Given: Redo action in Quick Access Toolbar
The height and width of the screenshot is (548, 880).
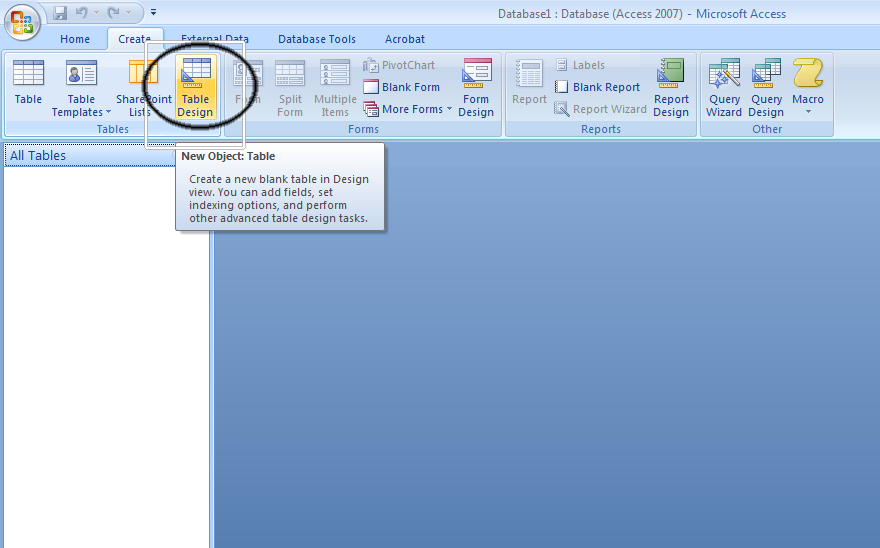Looking at the screenshot, I should click(x=113, y=12).
